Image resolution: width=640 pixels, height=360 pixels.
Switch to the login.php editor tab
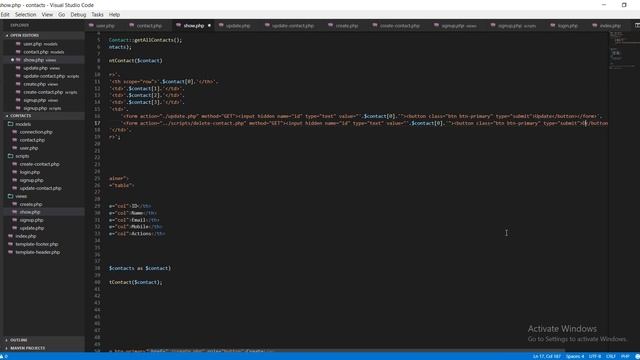567,26
